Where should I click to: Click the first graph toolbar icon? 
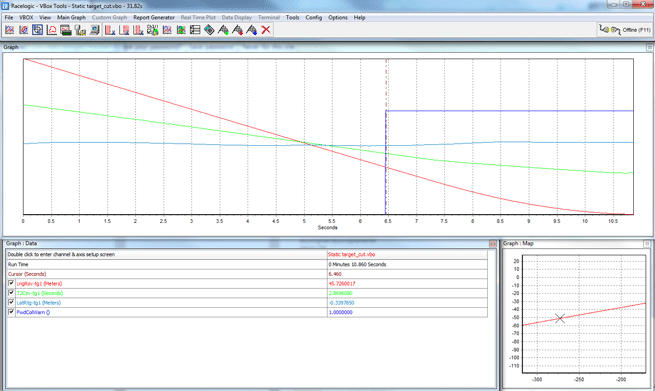[9, 30]
